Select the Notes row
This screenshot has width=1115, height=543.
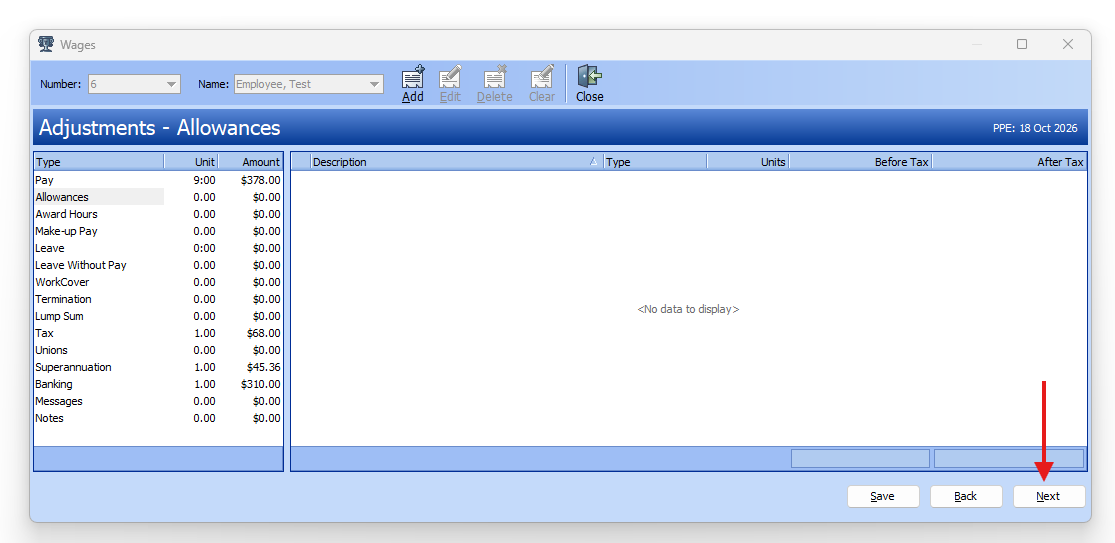pyautogui.click(x=158, y=419)
